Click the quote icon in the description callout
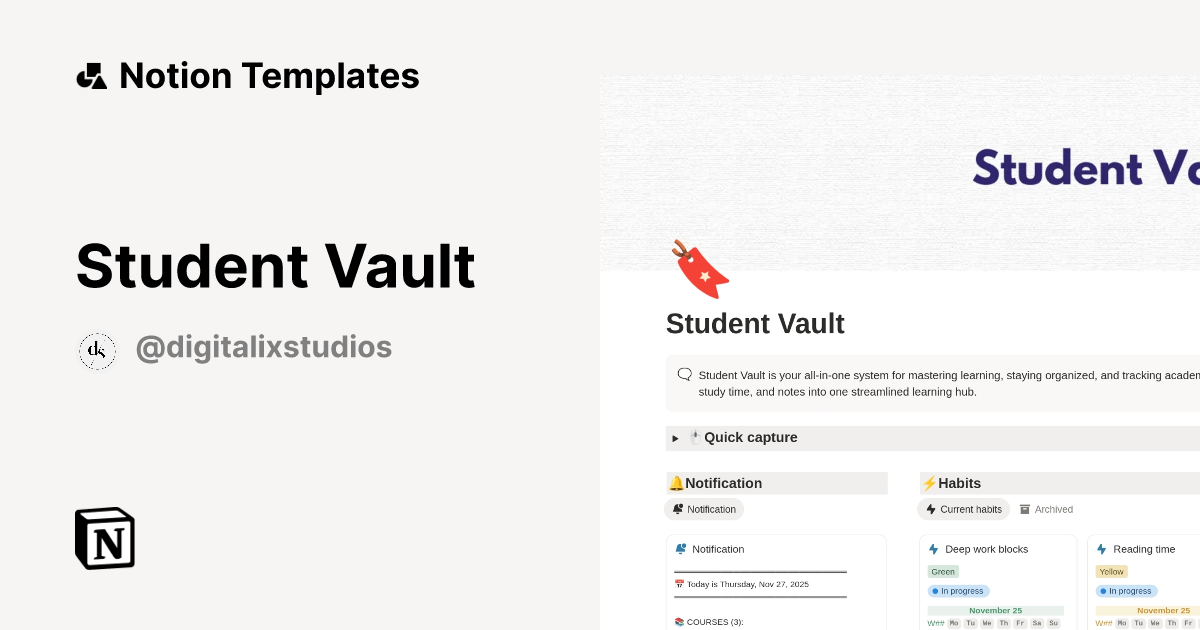The height and width of the screenshot is (630, 1200). pyautogui.click(x=684, y=373)
